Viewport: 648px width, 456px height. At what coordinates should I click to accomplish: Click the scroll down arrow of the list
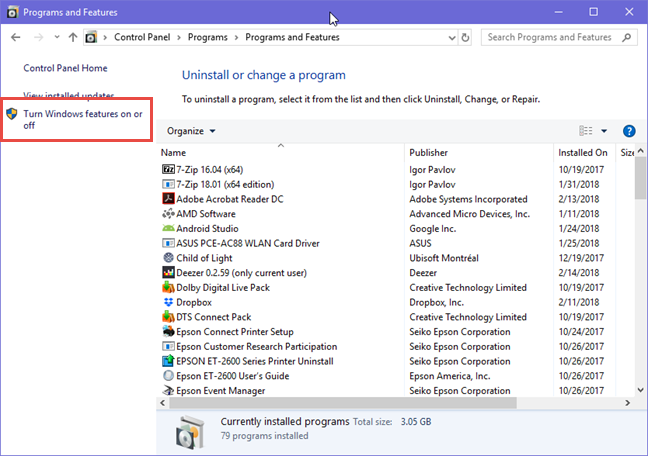[641, 390]
